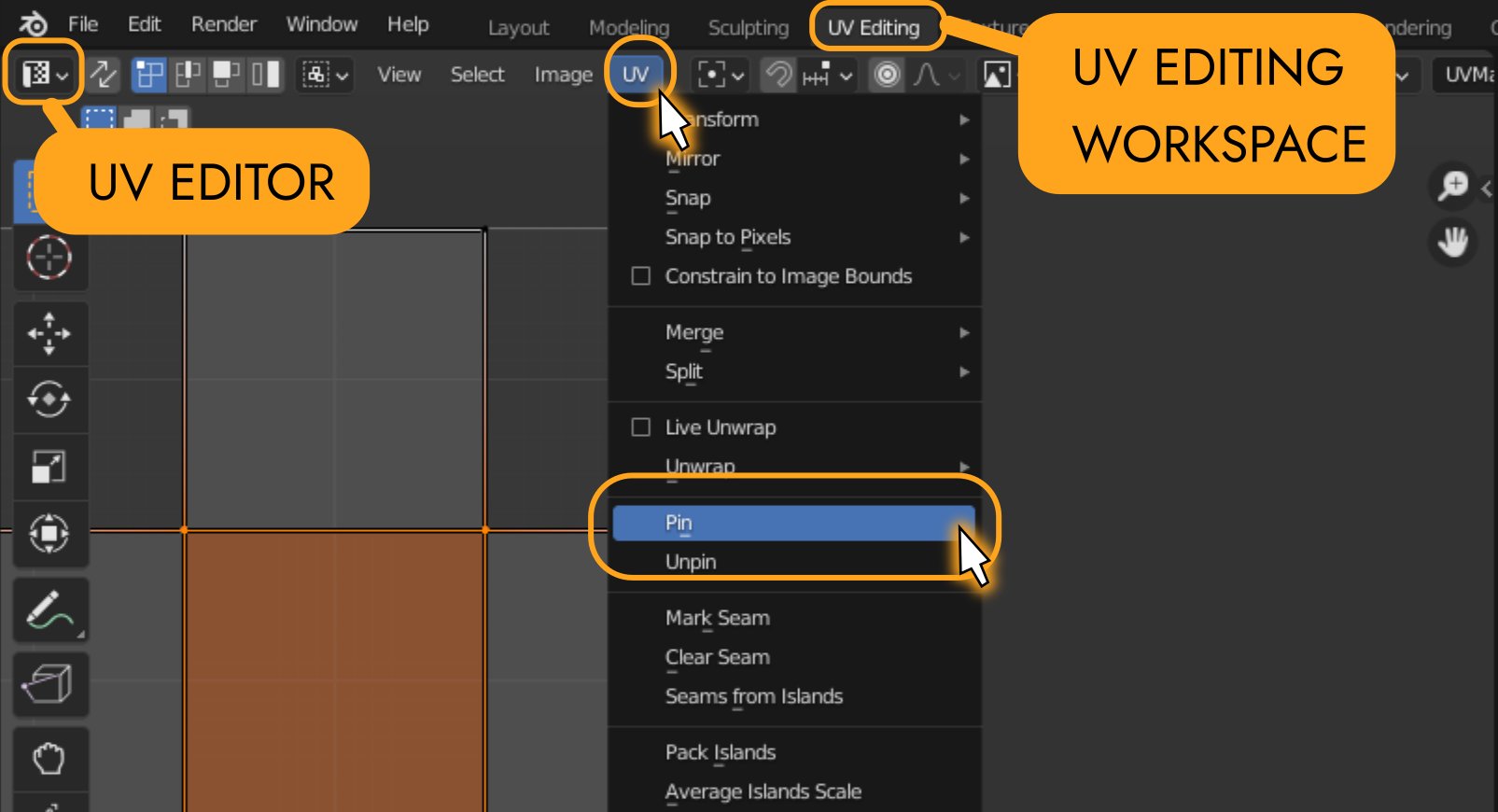The image size is (1498, 812).
Task: Select the Annotate pencil tool
Action: pos(49,611)
